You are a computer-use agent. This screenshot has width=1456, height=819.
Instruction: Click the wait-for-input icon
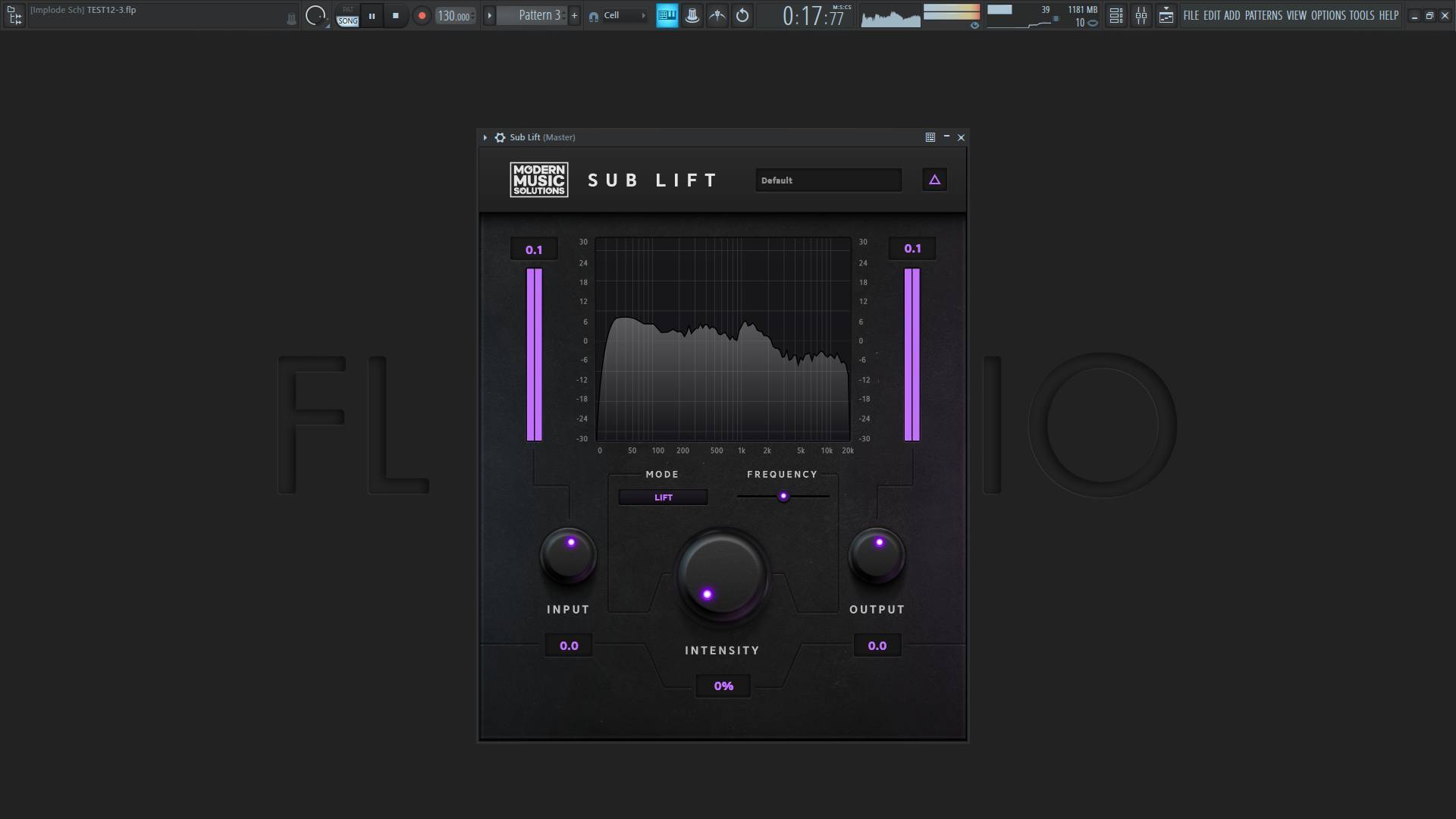717,15
